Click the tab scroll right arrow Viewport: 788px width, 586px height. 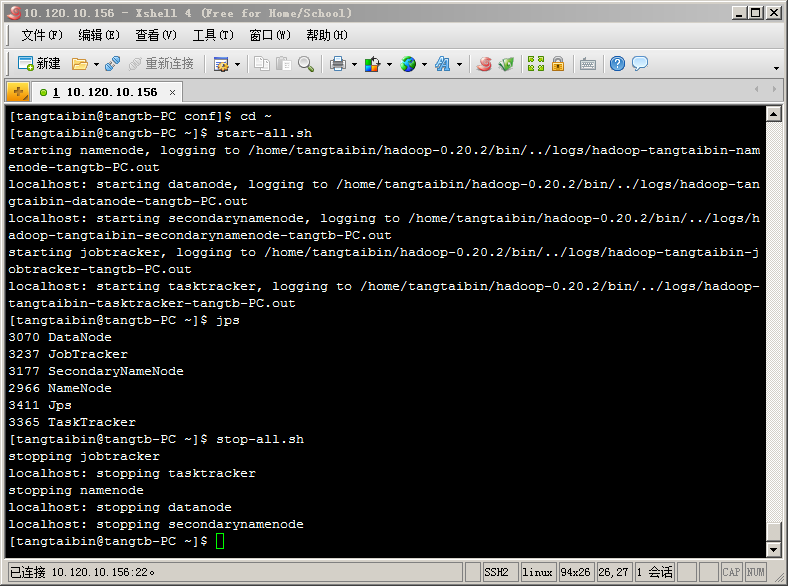[774, 89]
